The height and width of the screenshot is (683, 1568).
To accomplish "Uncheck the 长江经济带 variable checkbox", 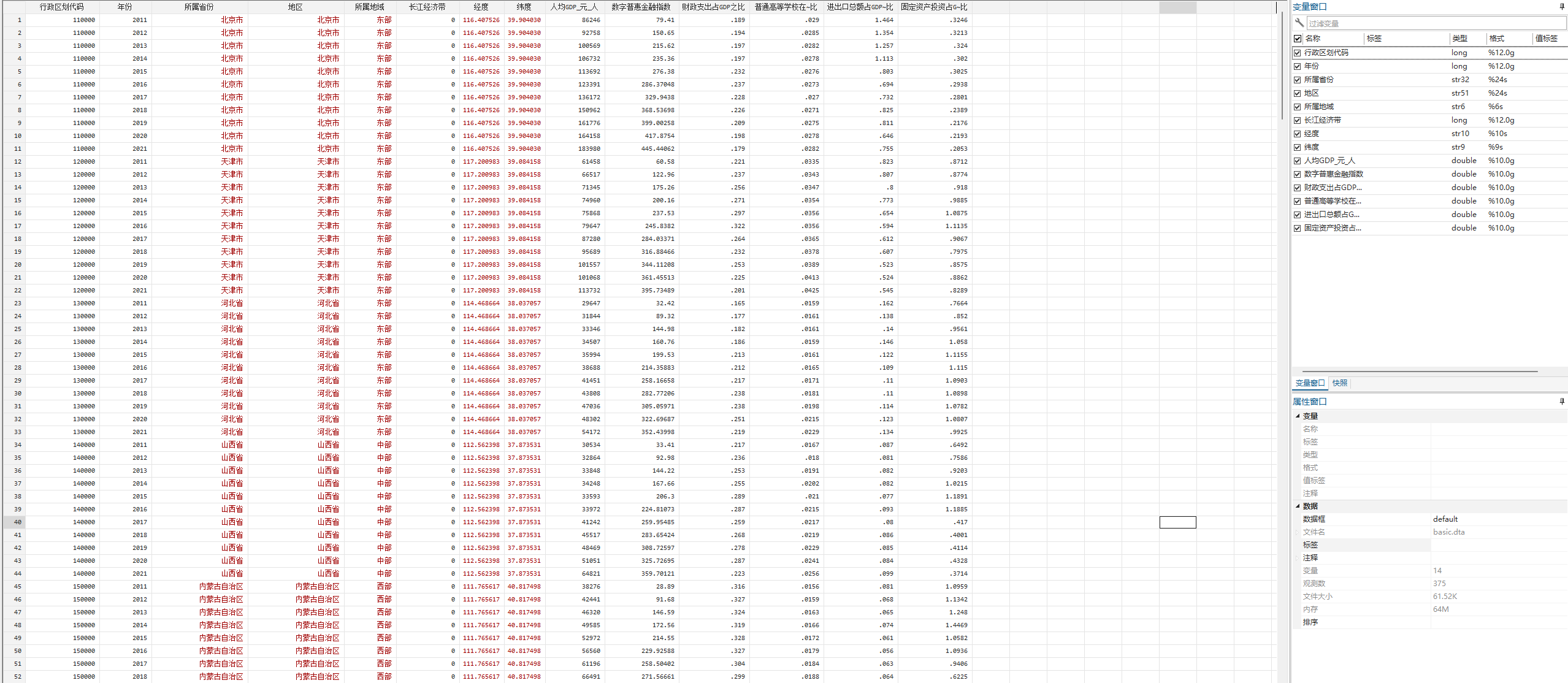I will click(1297, 120).
